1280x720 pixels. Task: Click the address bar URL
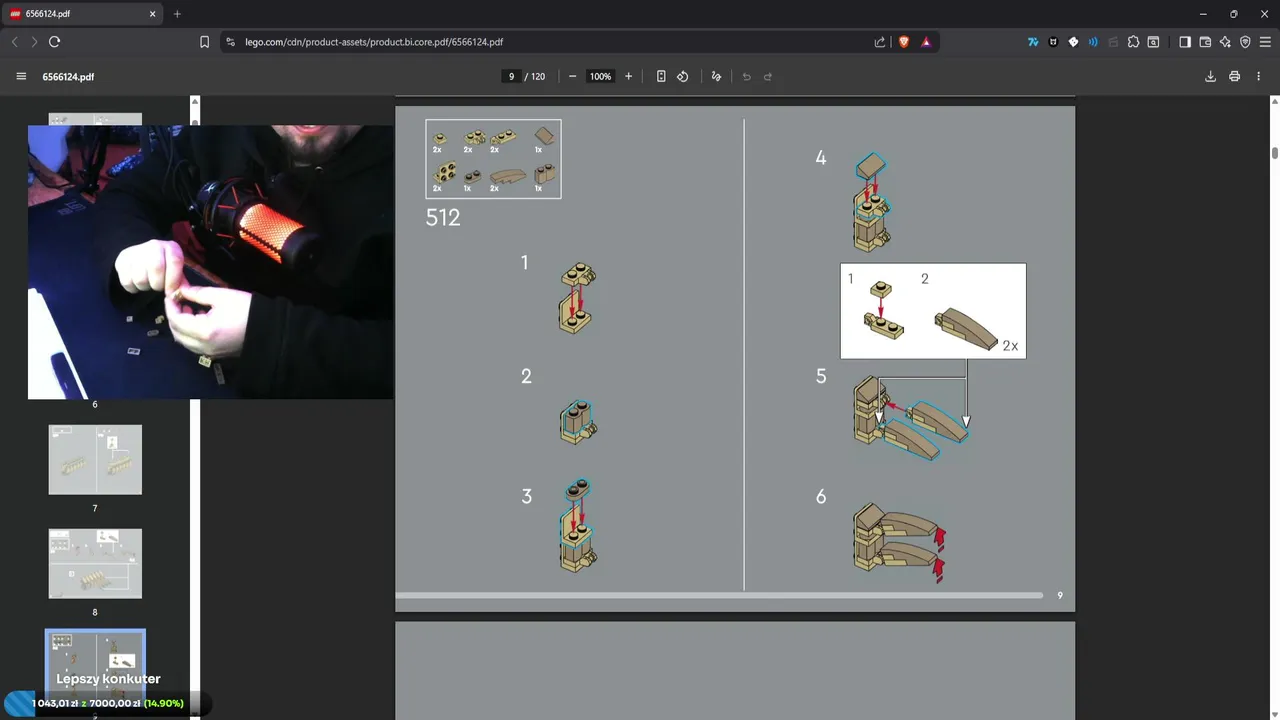coord(374,42)
